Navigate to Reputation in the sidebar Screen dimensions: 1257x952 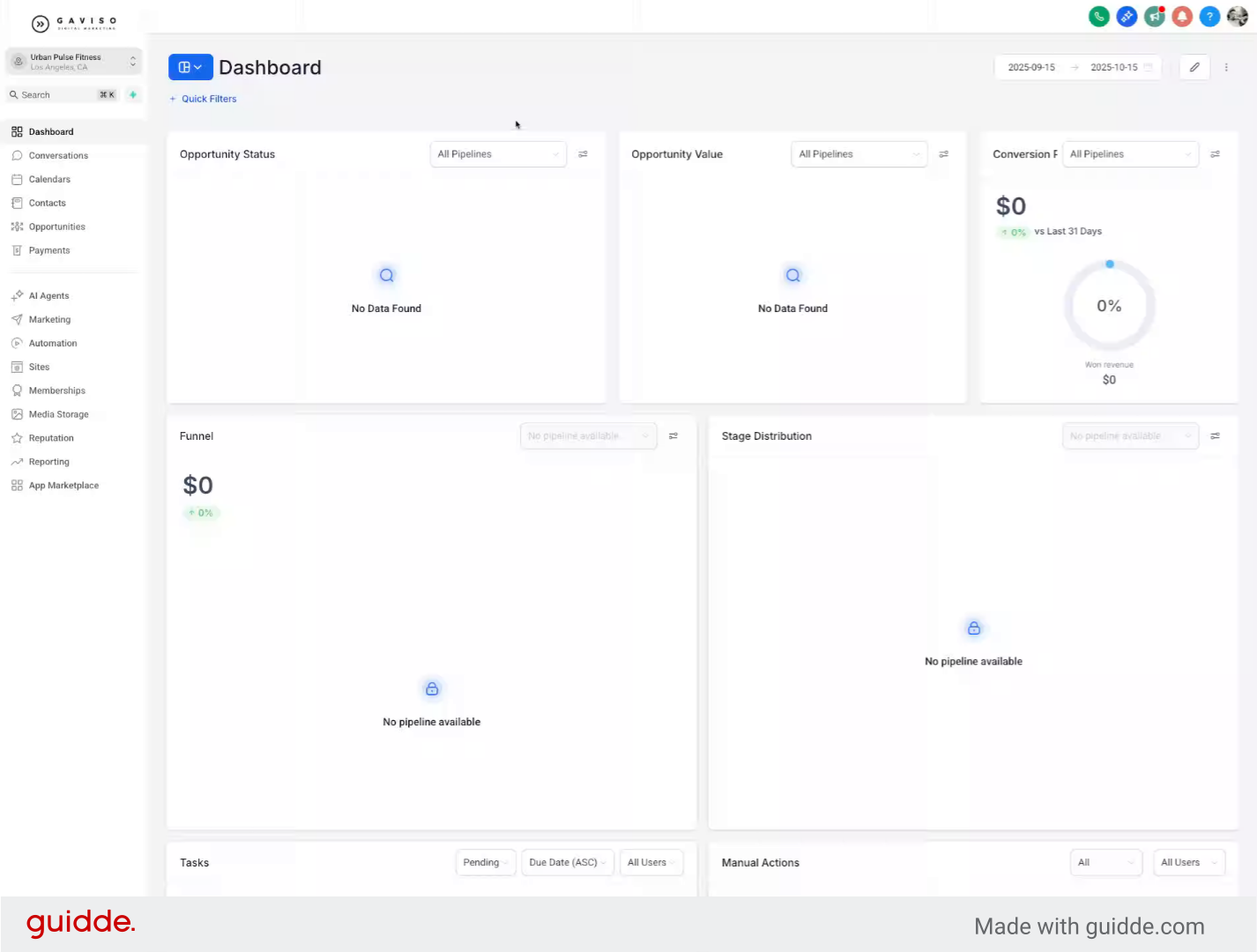(x=51, y=438)
